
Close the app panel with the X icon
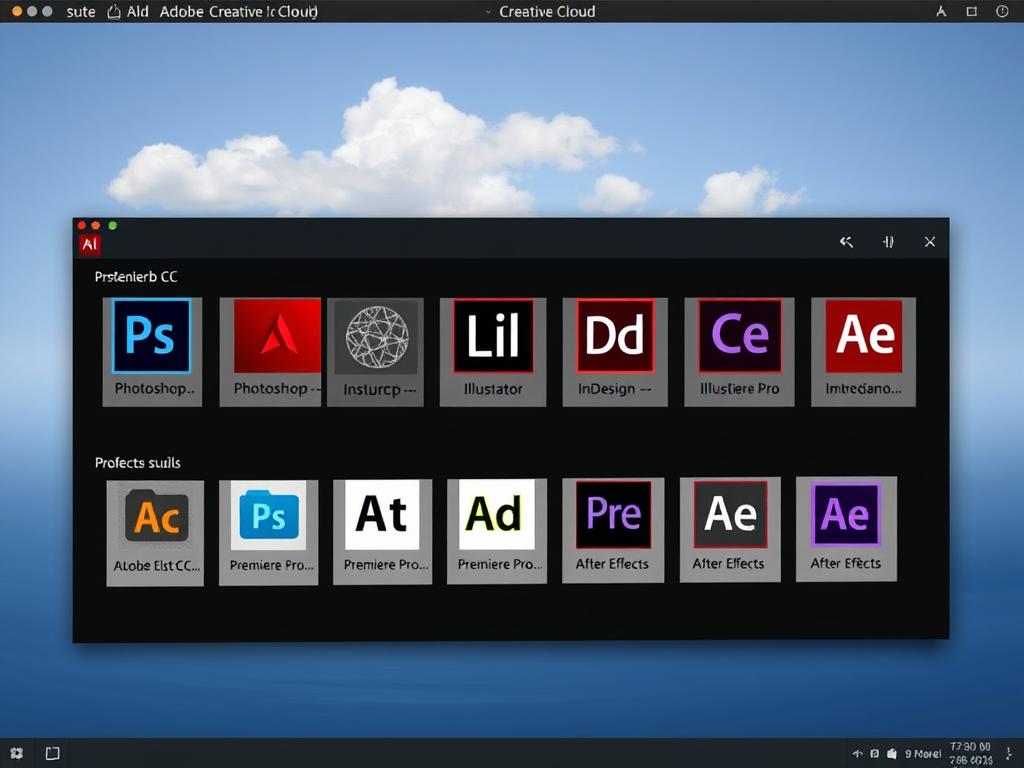930,242
